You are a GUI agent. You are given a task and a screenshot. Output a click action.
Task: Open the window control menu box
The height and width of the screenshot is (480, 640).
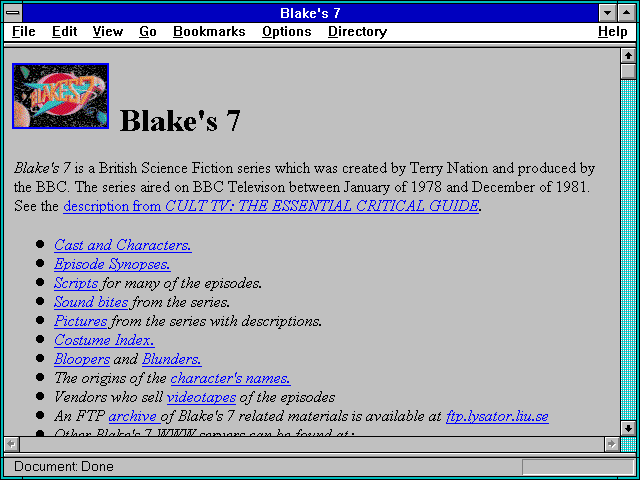point(13,13)
